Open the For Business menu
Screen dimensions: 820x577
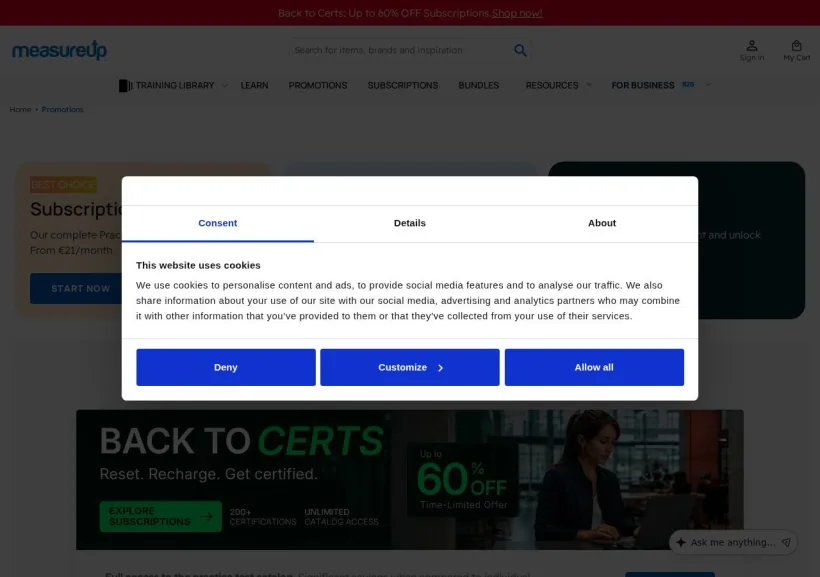click(x=643, y=85)
